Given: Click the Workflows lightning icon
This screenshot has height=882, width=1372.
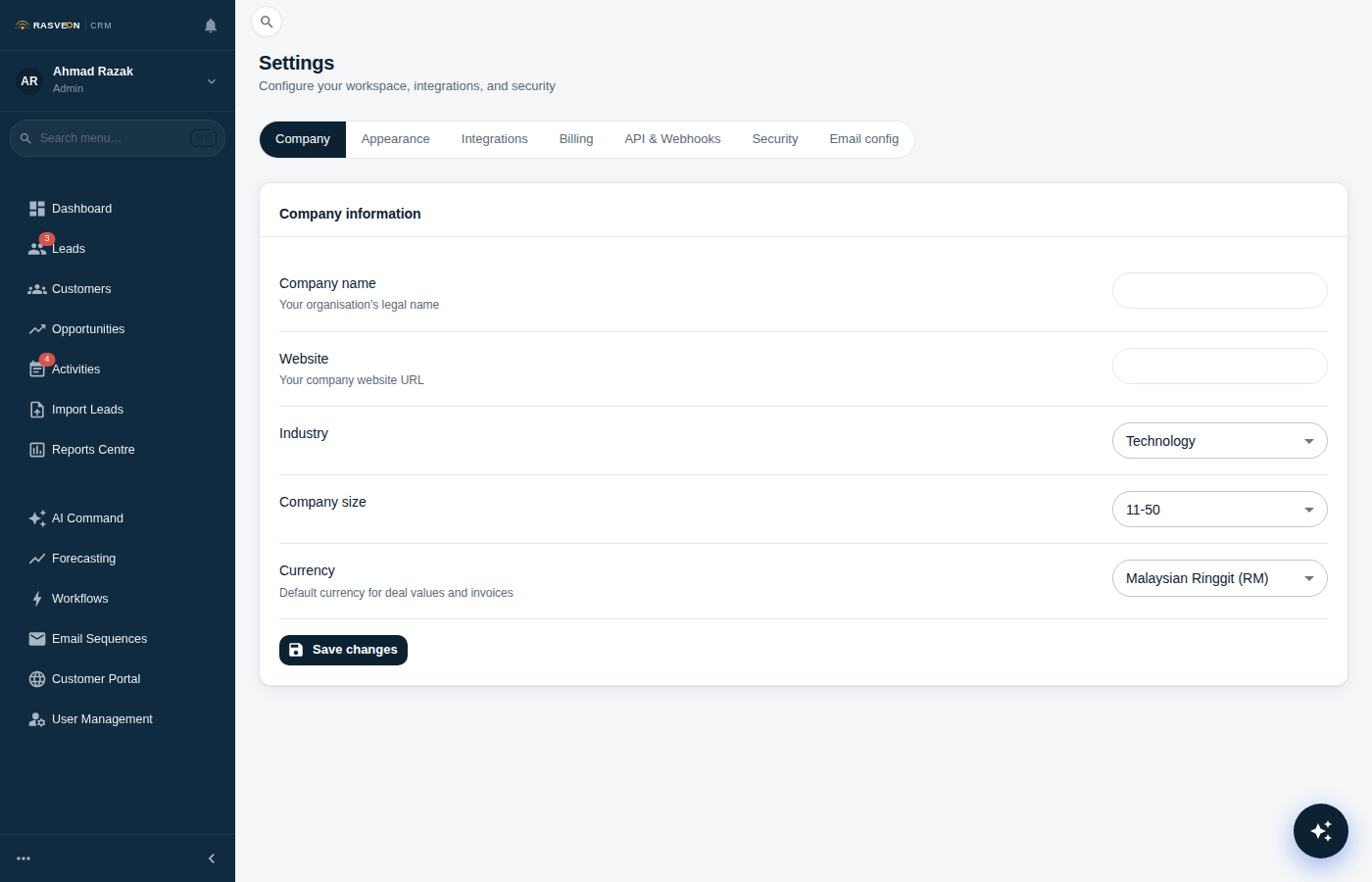Looking at the screenshot, I should coord(37,599).
